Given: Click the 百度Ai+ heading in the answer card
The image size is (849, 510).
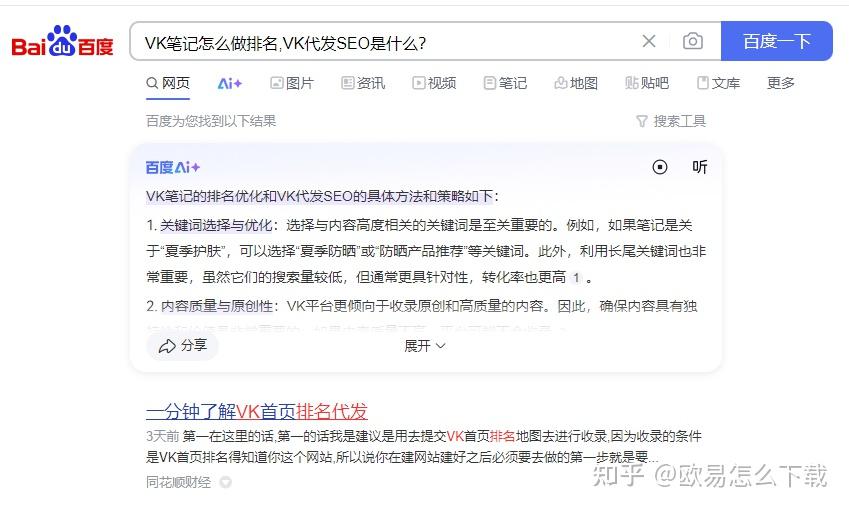Looking at the screenshot, I should pyautogui.click(x=173, y=167).
